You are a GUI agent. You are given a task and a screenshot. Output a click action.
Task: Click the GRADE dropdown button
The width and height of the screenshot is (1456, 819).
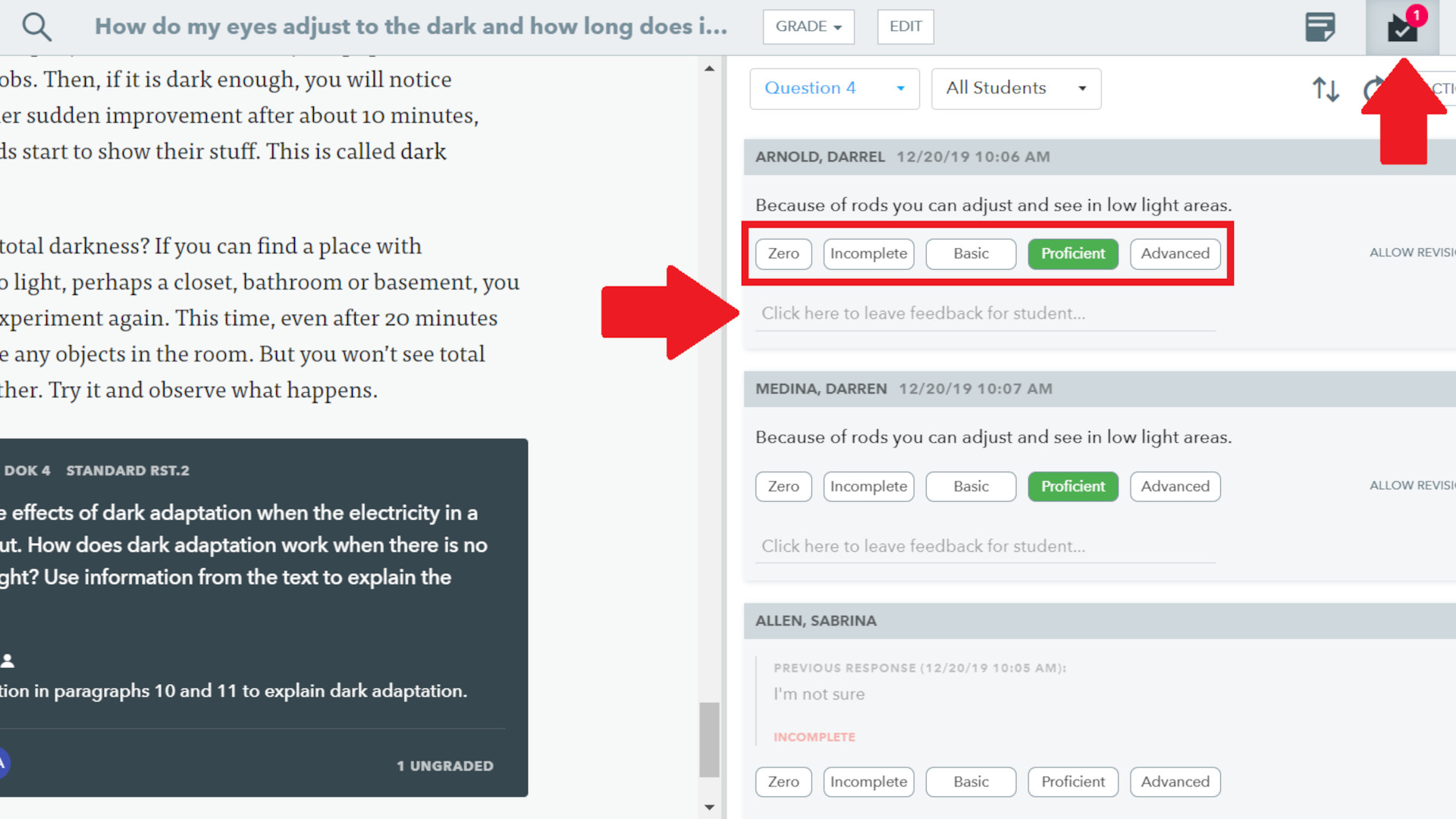(x=808, y=26)
